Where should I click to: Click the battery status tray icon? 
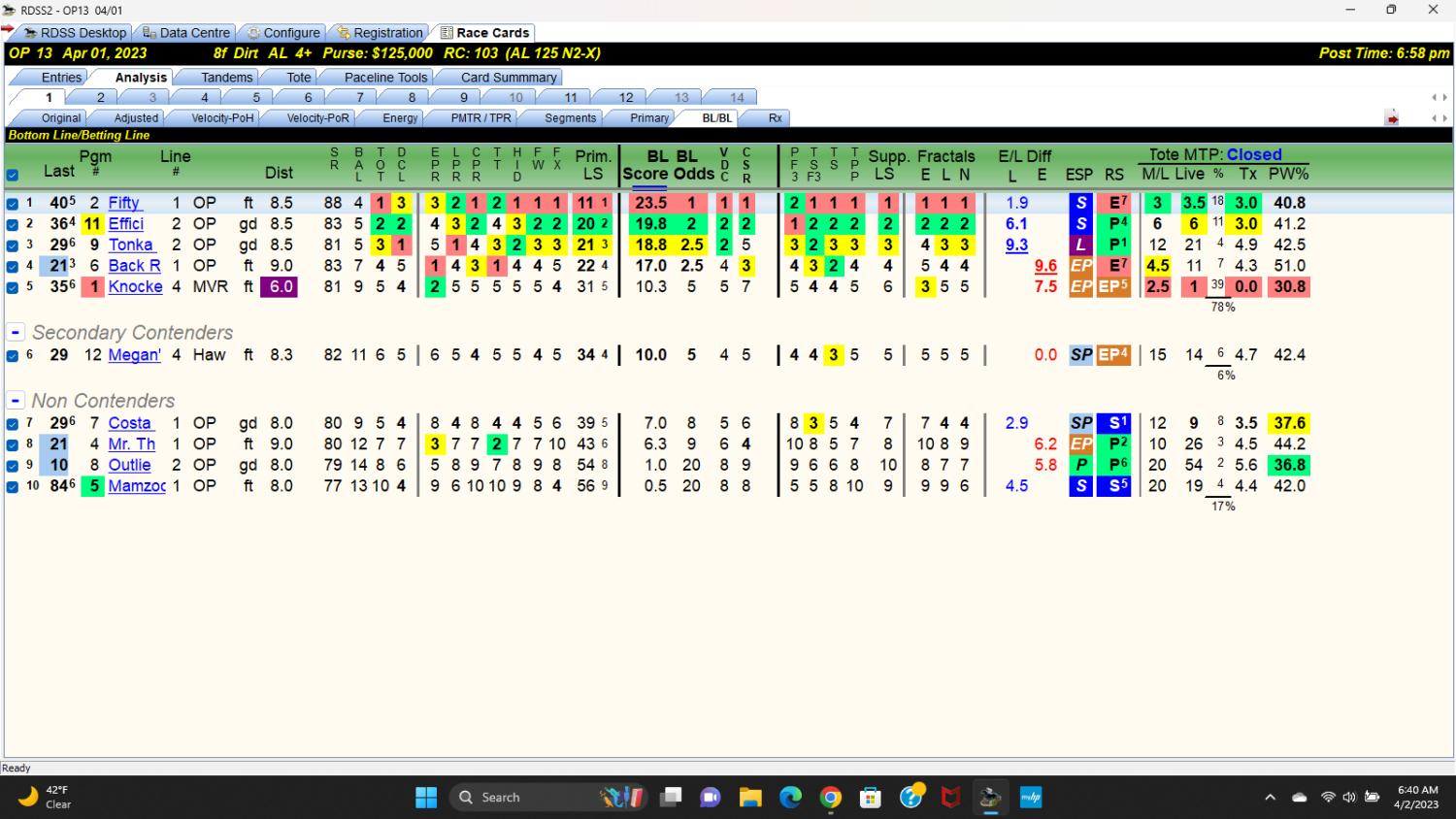(x=1373, y=798)
